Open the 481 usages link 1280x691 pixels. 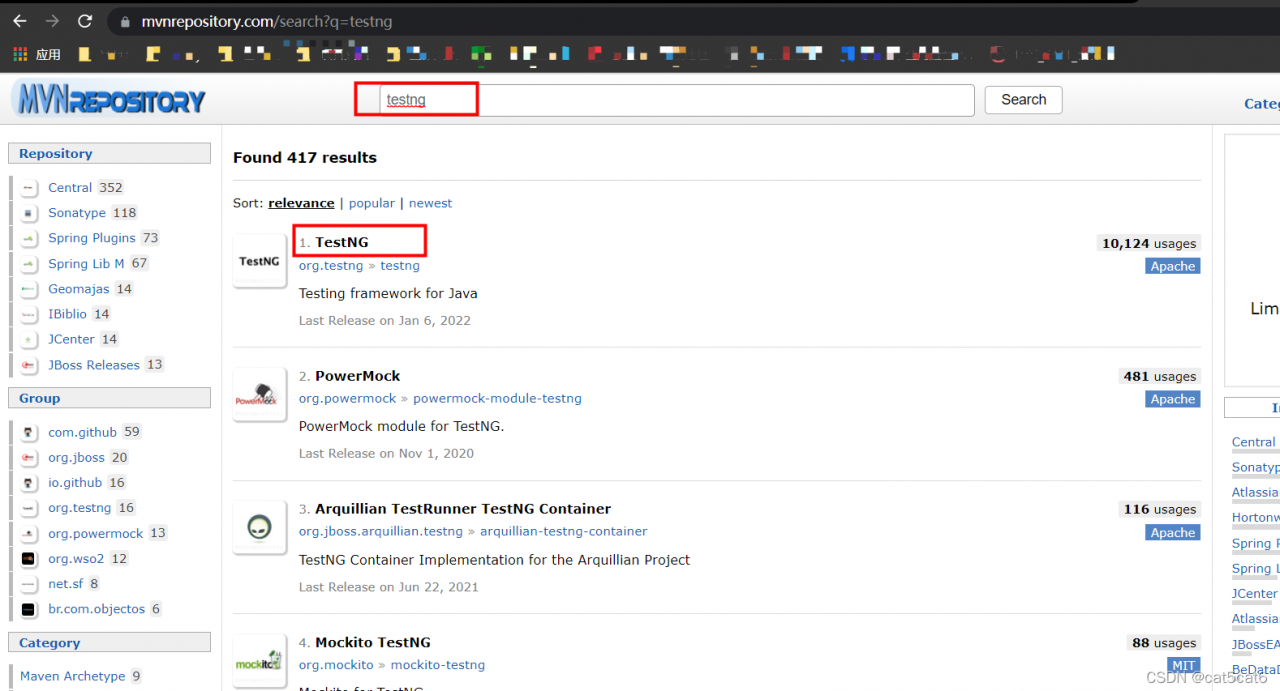click(1159, 377)
